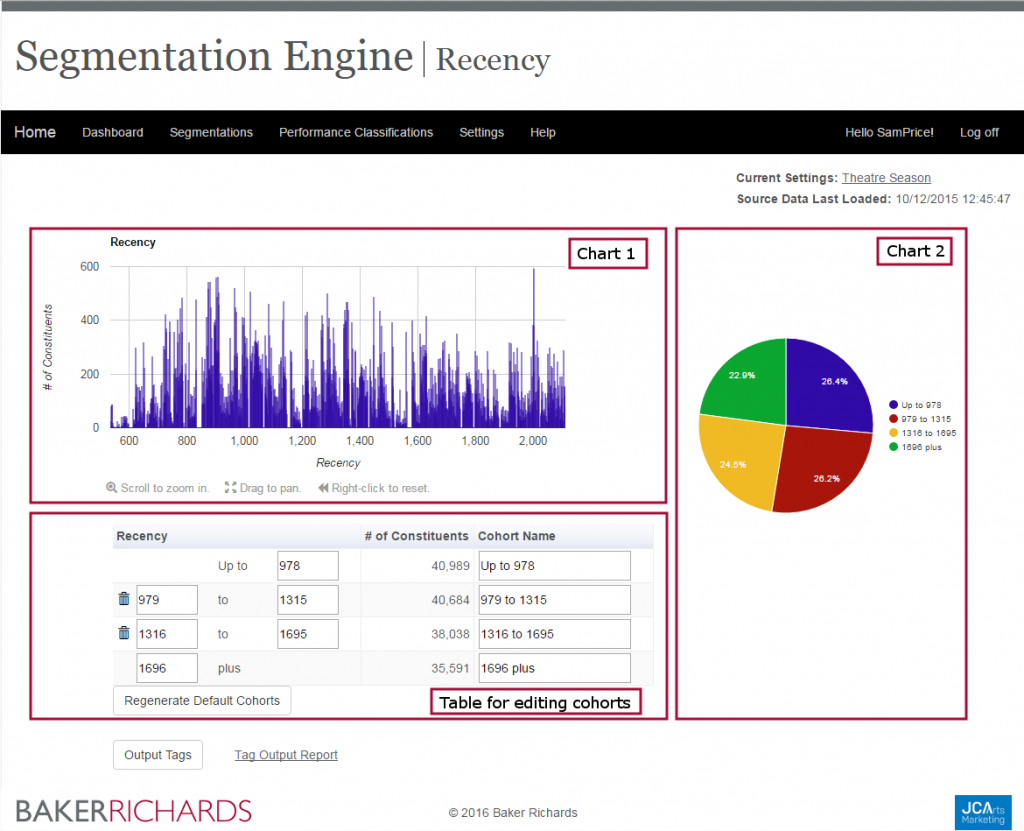Click the JCA Arts Marketing logo
This screenshot has width=1024, height=831.
(x=983, y=810)
